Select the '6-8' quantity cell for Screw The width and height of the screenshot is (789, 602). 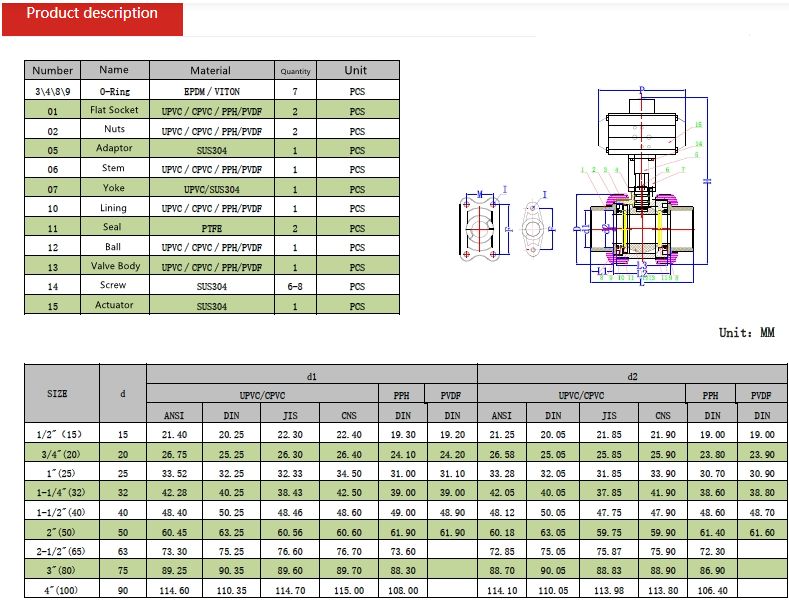[295, 286]
